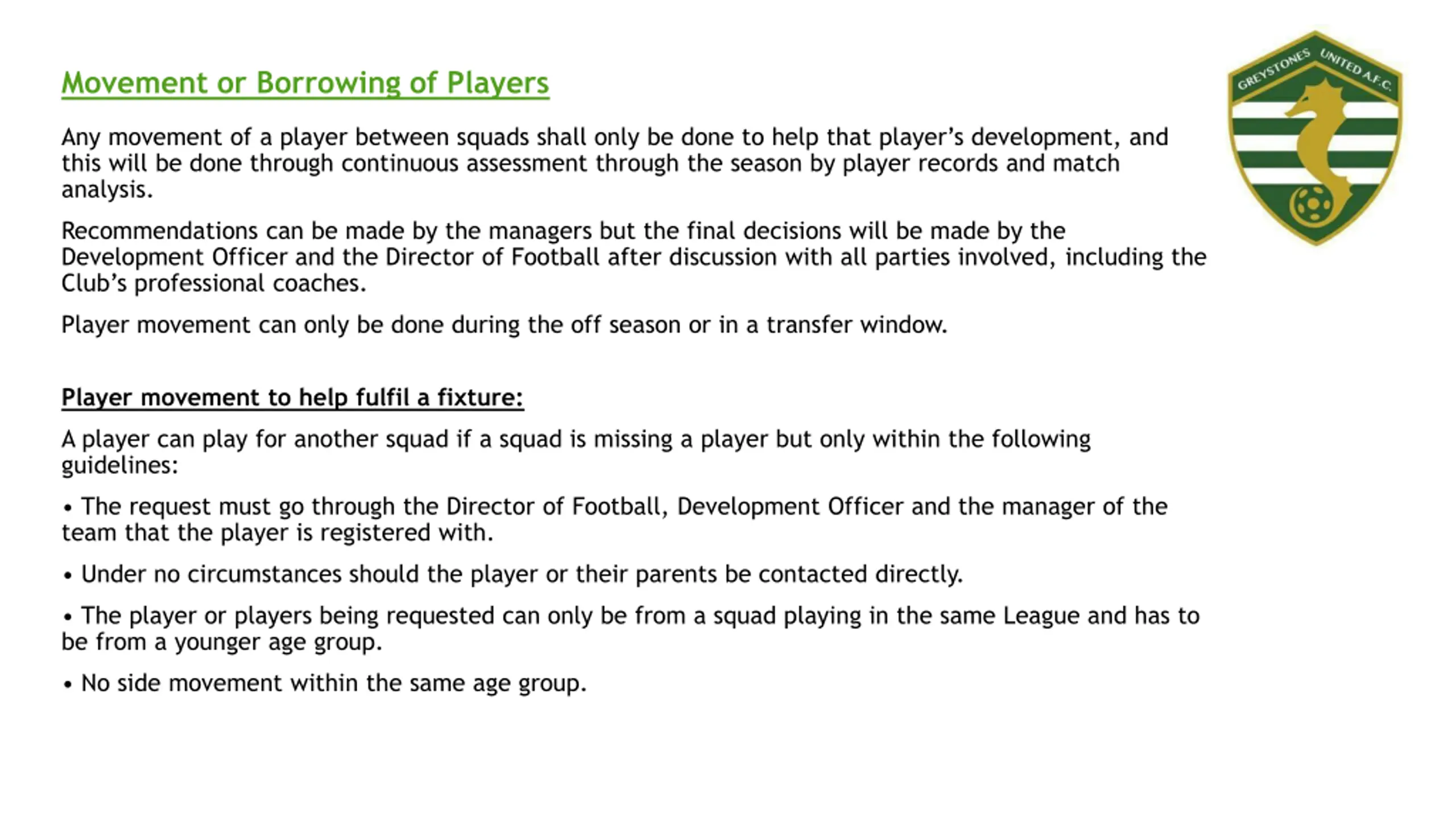This screenshot has height=819, width=1456.
Task: Click the bullet before 'The player or players being requested'
Action: [x=68, y=617]
